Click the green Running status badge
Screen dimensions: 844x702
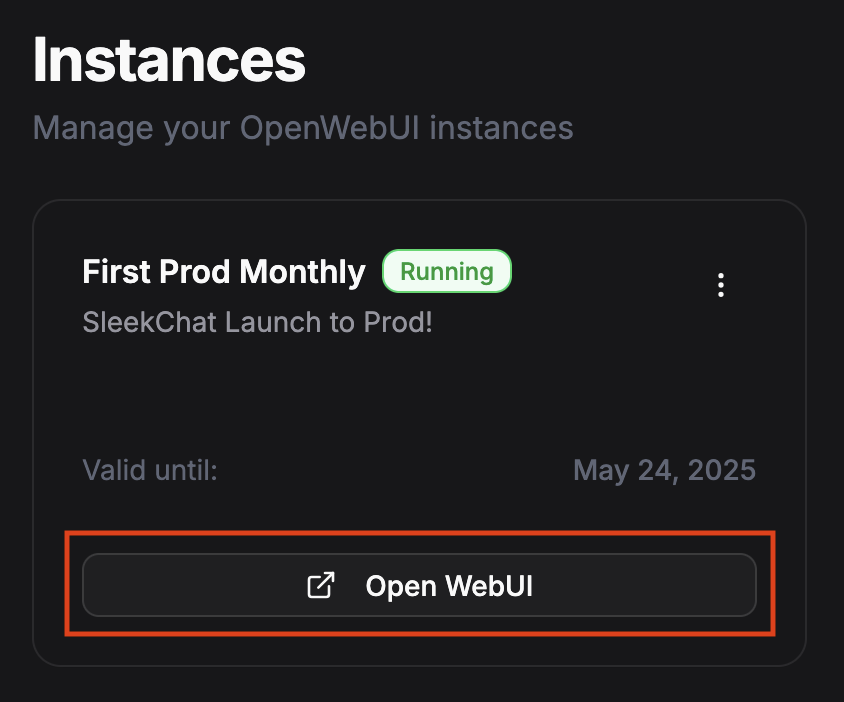[x=447, y=272]
